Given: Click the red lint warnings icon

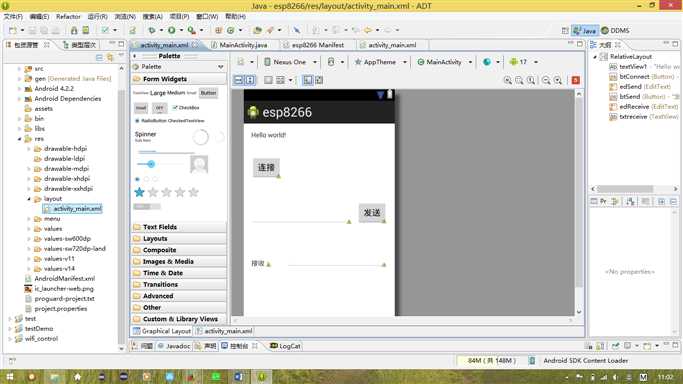Looking at the screenshot, I should (x=575, y=80).
